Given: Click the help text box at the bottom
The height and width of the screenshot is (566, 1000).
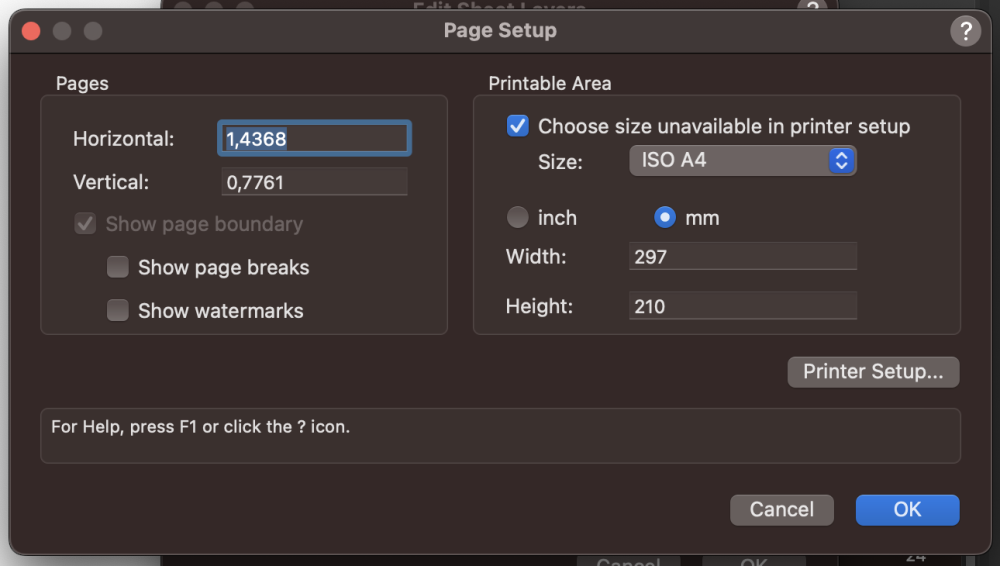Looking at the screenshot, I should click(500, 435).
